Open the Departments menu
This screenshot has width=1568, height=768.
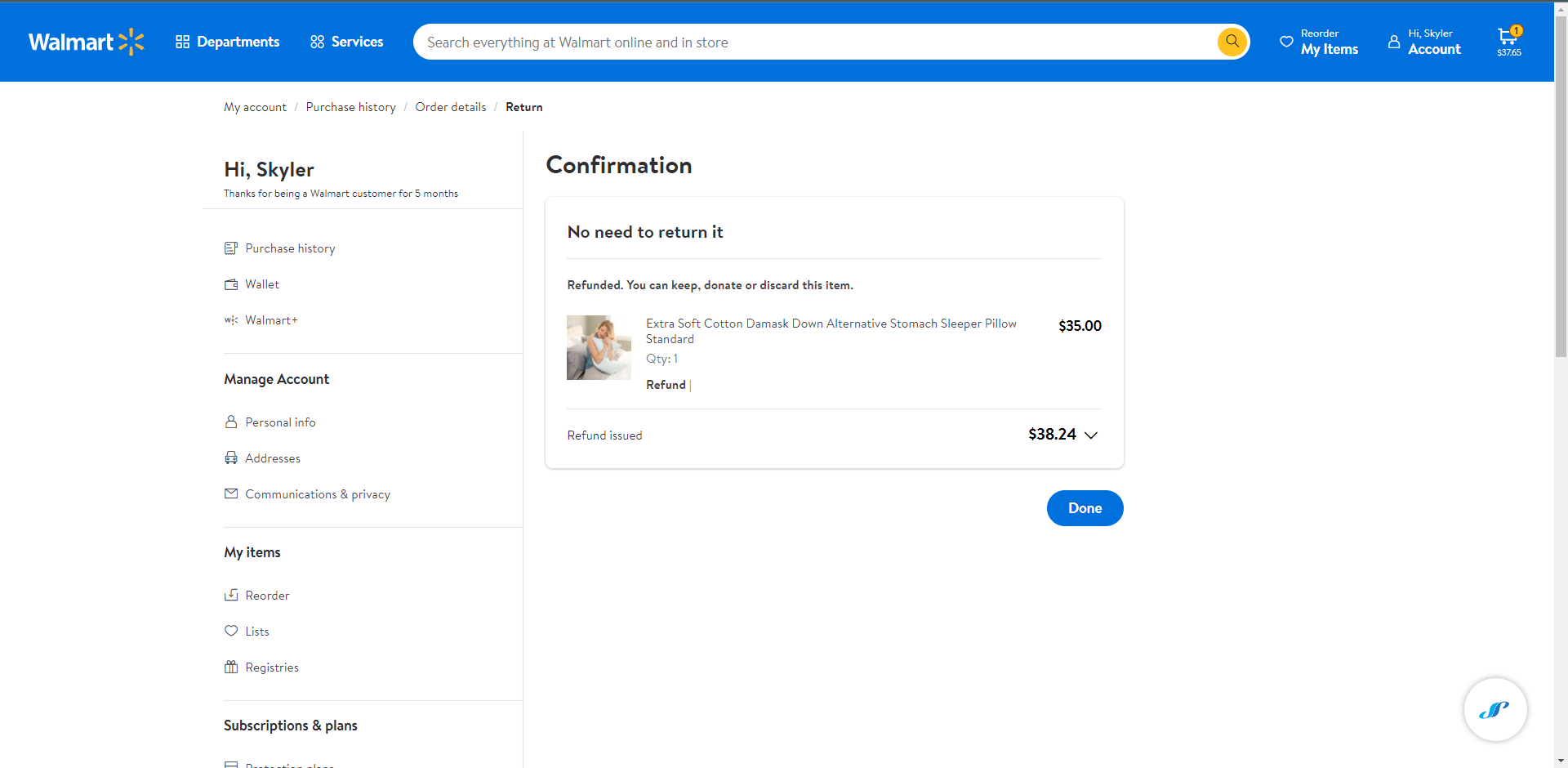227,42
